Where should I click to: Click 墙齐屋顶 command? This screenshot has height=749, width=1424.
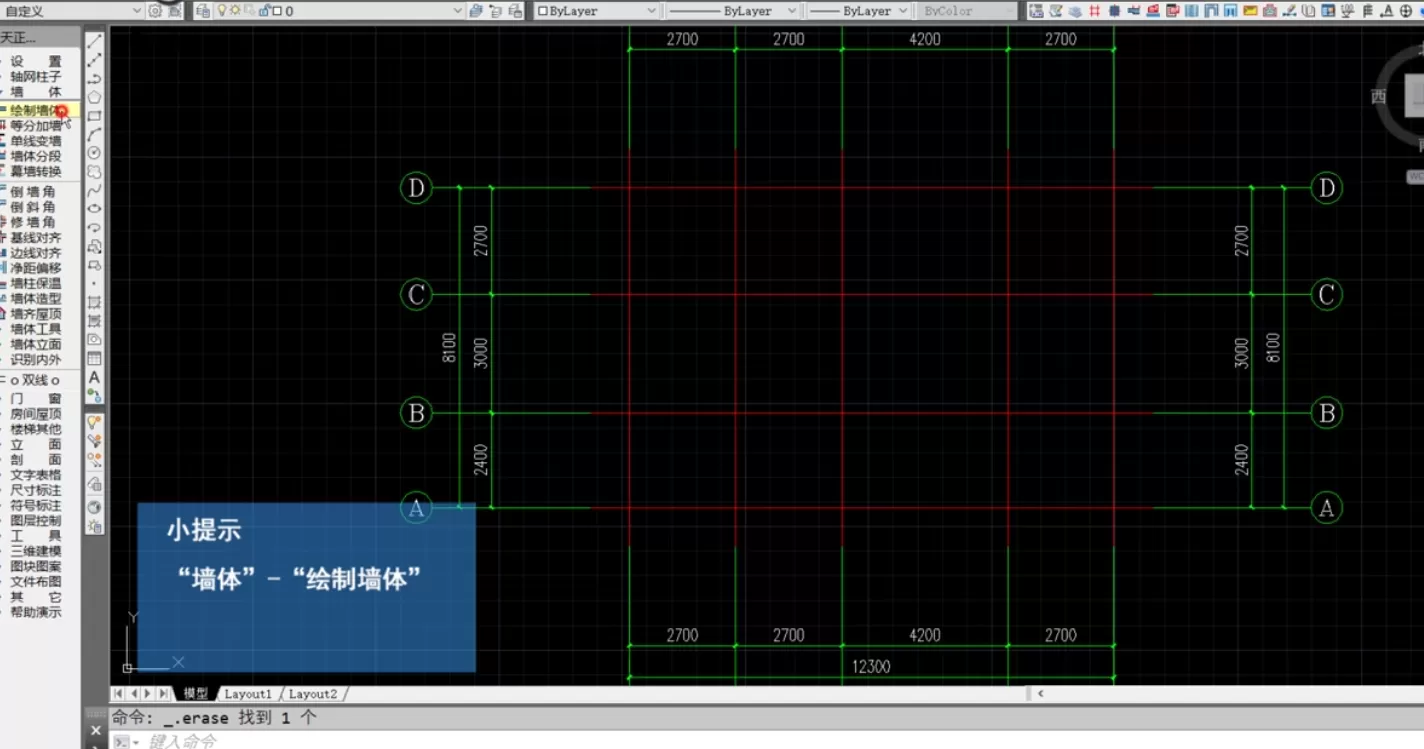coord(36,313)
